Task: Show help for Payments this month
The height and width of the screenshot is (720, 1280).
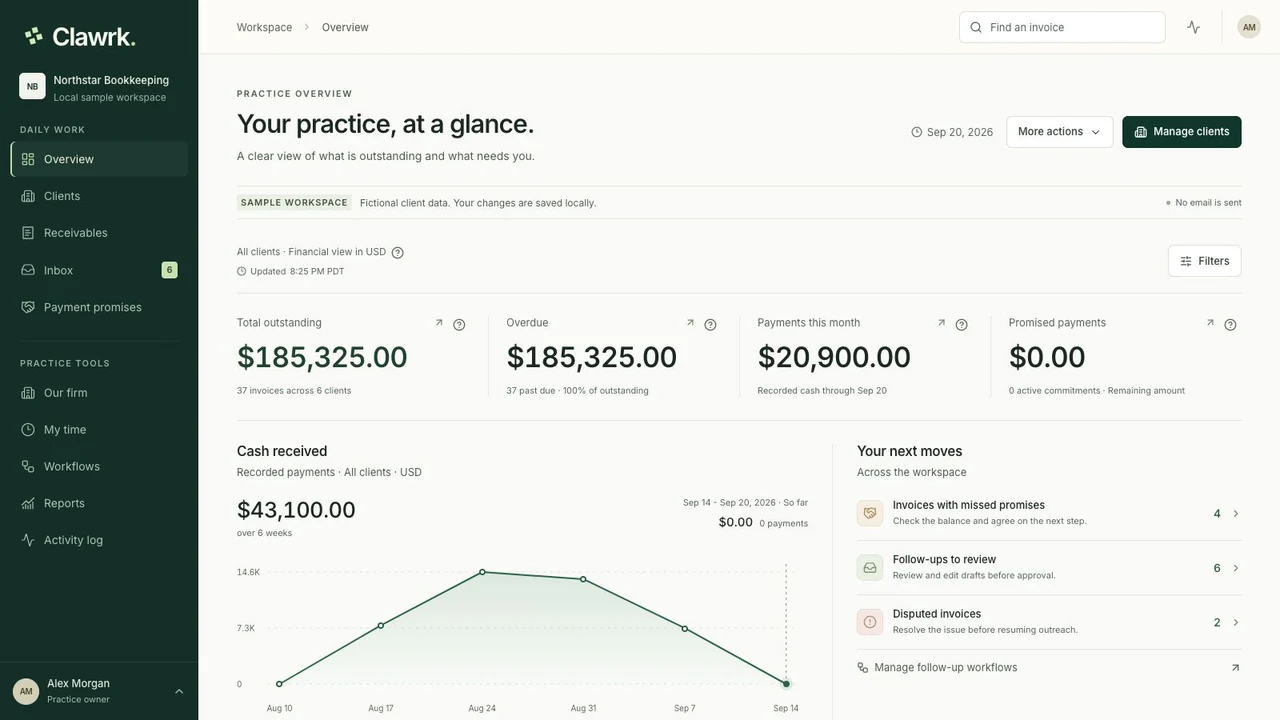Action: point(961,325)
